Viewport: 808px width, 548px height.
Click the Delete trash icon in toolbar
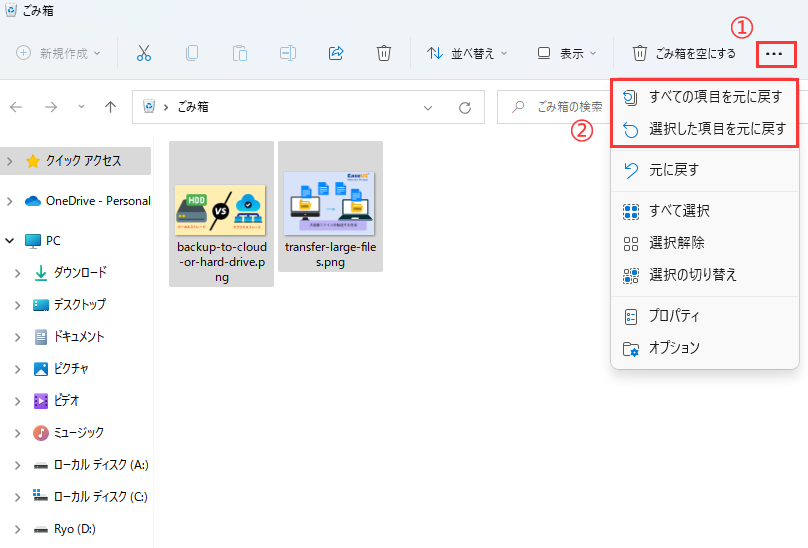coord(384,53)
